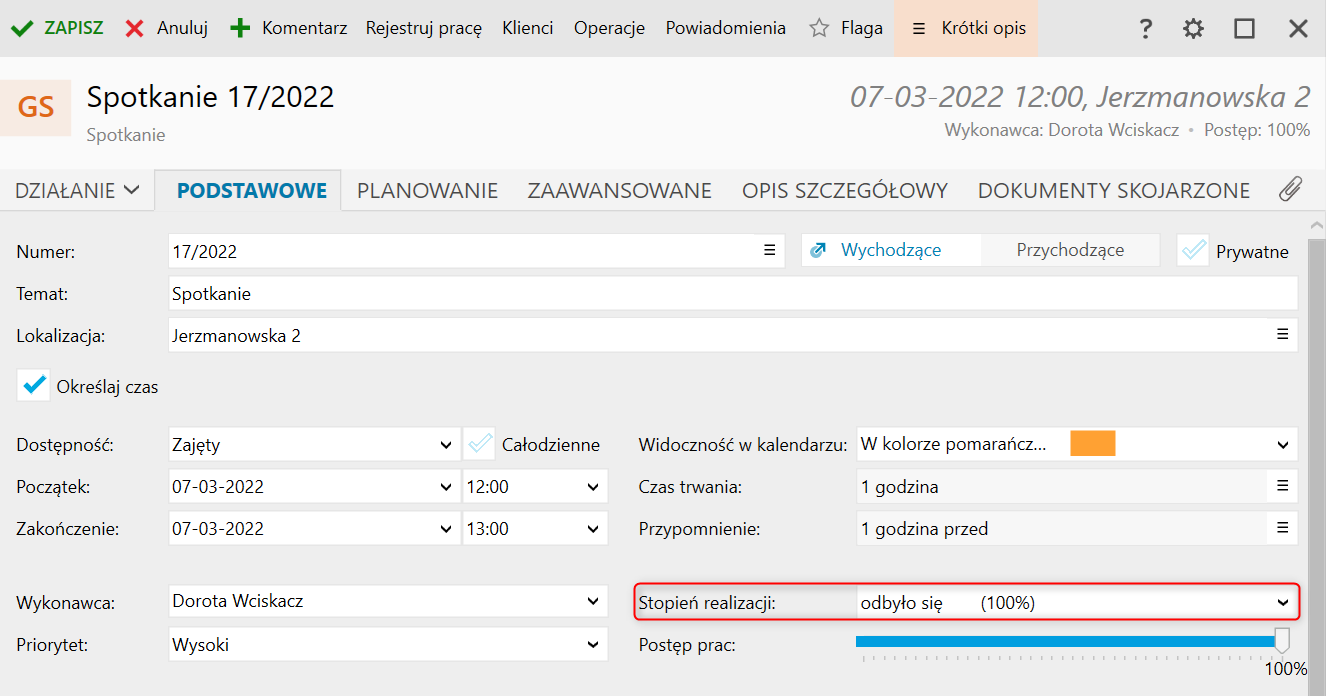This screenshot has height=696, width=1326.
Task: Click the header title Spotkanie 17/2022
Action: (210, 97)
